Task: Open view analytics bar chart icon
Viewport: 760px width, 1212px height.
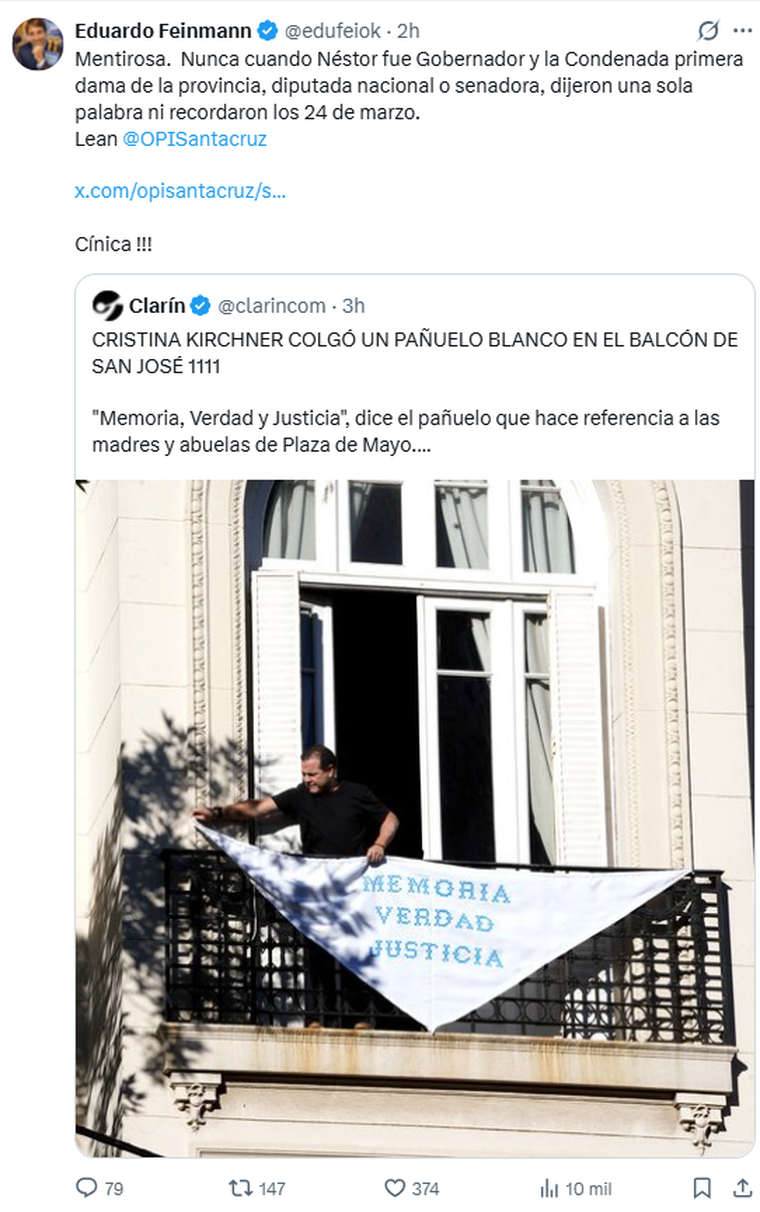Action: click(x=549, y=1188)
